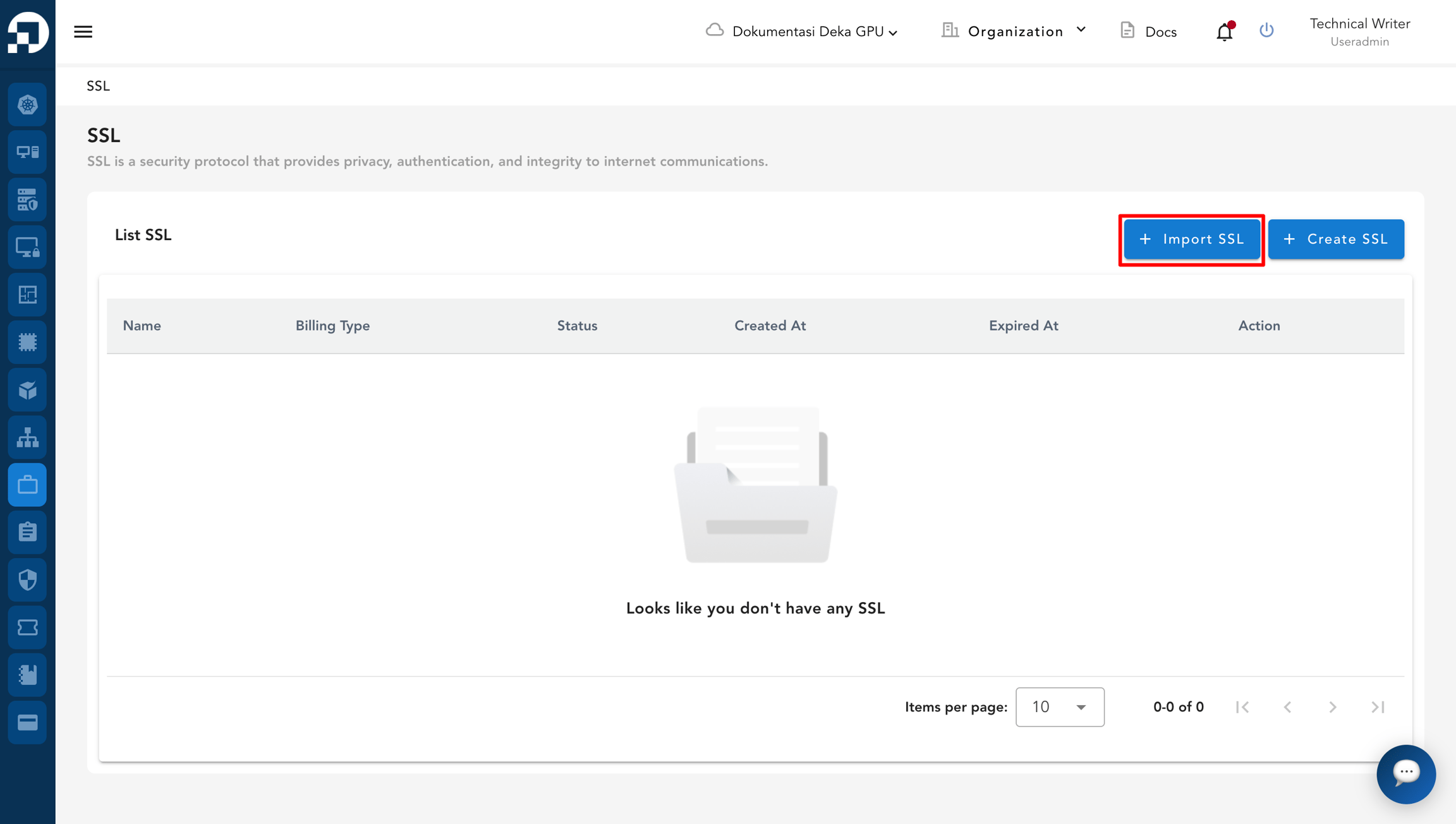Expand the Dokumentasi Deka GPU project dropdown
This screenshot has height=824, width=1456.
point(802,32)
